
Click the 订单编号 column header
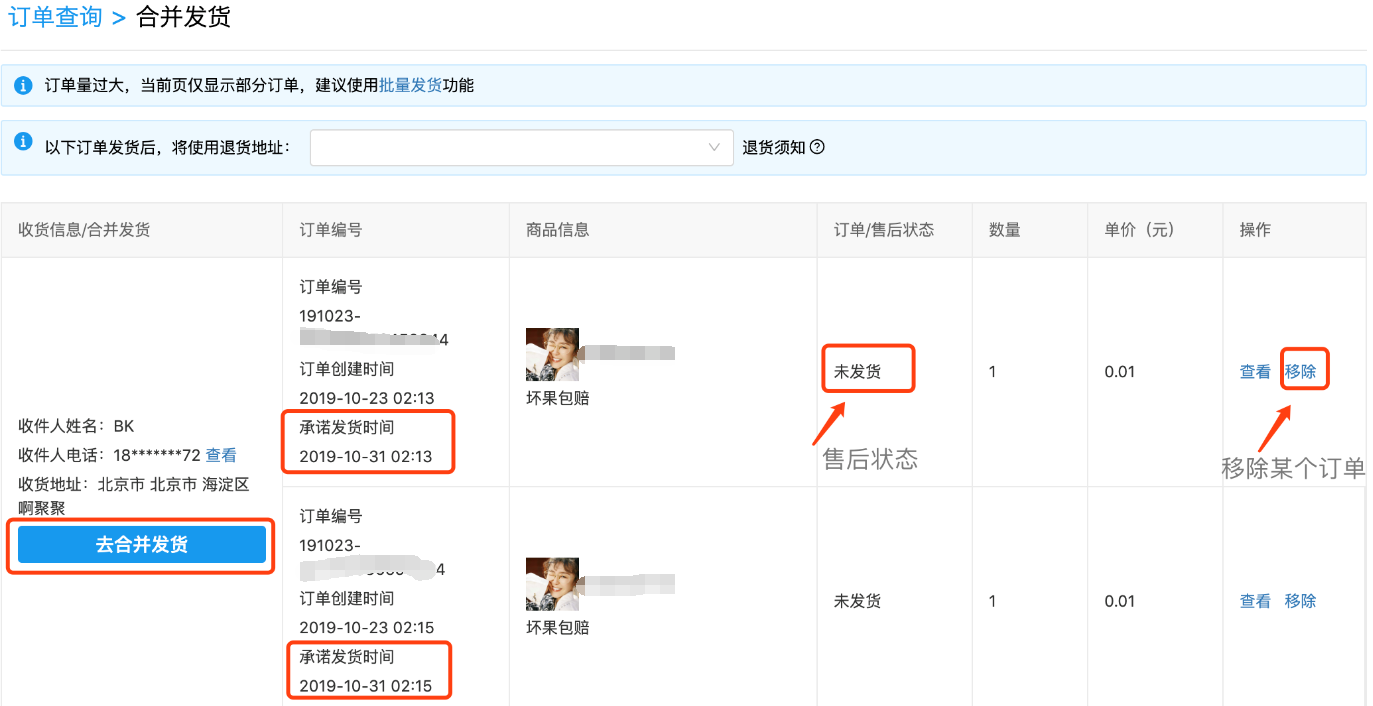(331, 230)
